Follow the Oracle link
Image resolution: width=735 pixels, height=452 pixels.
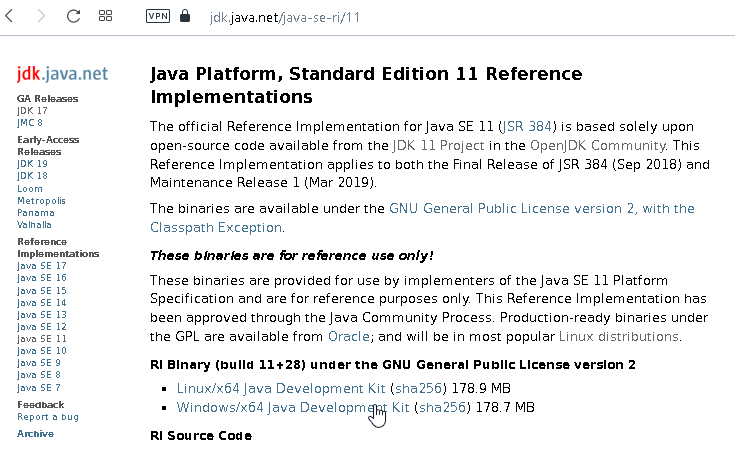[349, 337]
